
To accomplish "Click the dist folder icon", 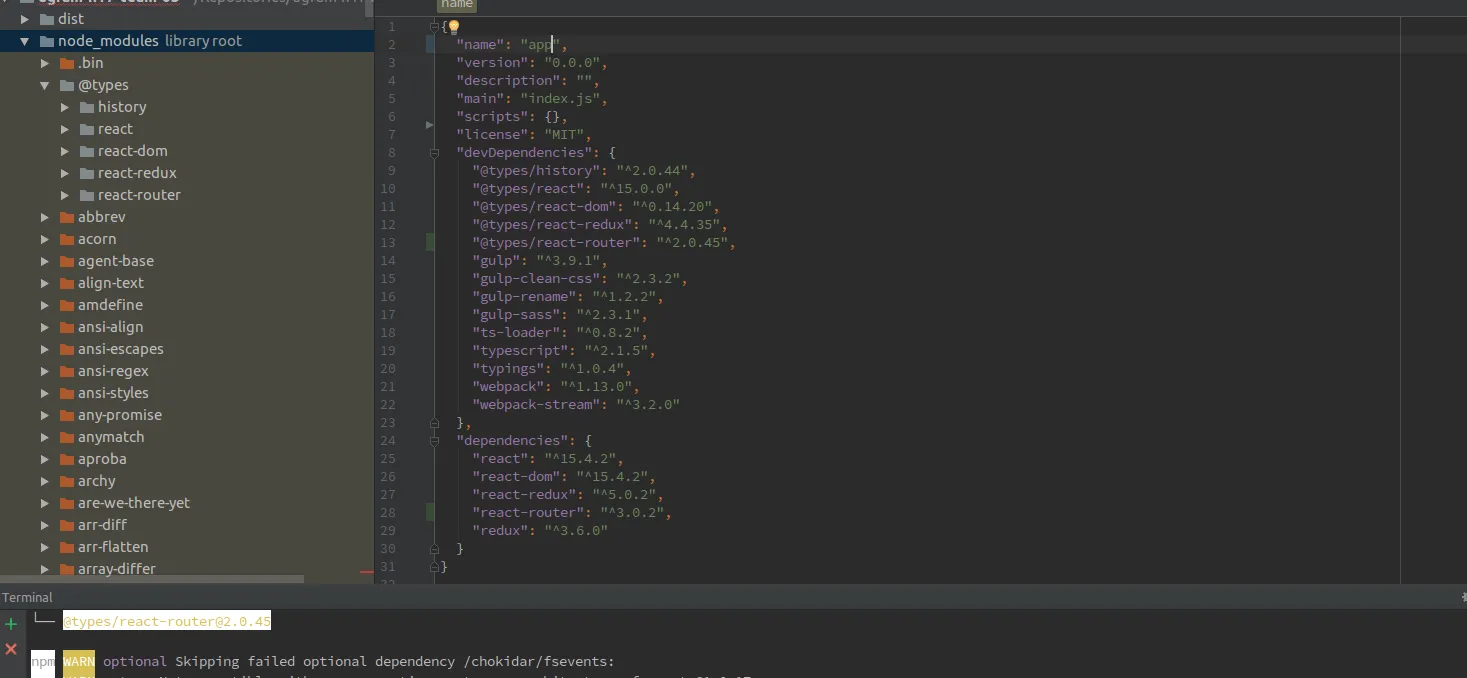I will 47,19.
